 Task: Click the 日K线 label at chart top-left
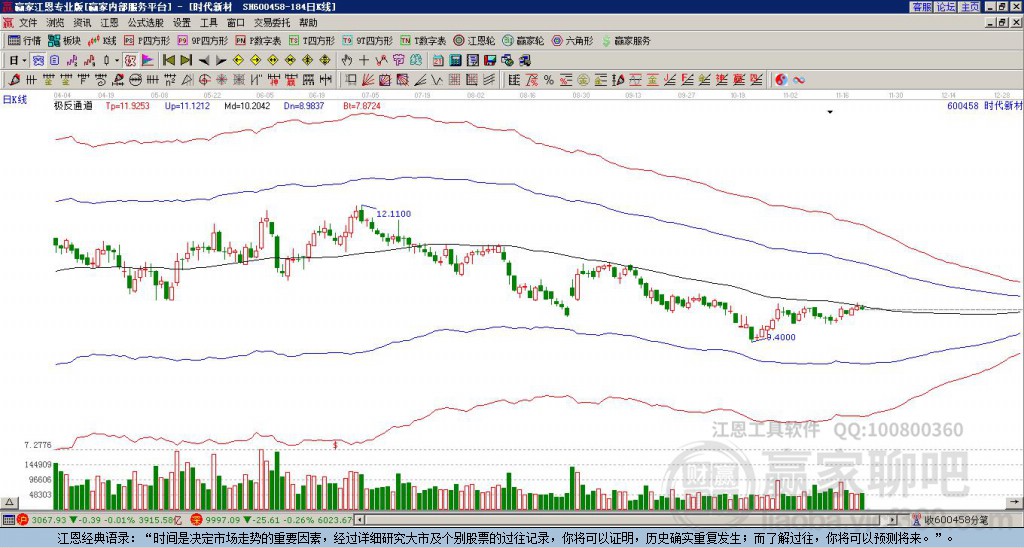[x=14, y=100]
